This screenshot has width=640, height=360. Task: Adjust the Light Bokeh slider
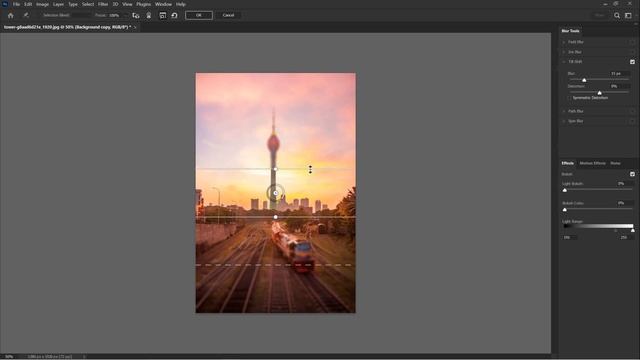tap(565, 190)
